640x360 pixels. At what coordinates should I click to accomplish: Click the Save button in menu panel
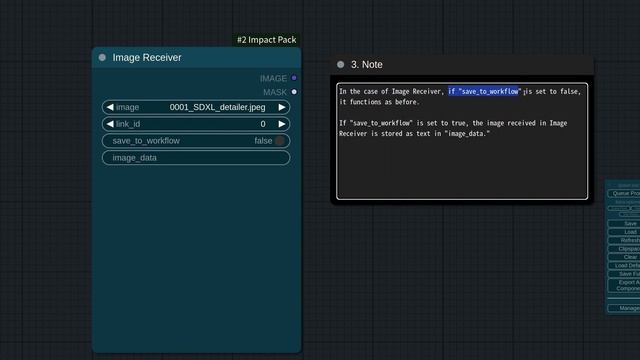624,223
